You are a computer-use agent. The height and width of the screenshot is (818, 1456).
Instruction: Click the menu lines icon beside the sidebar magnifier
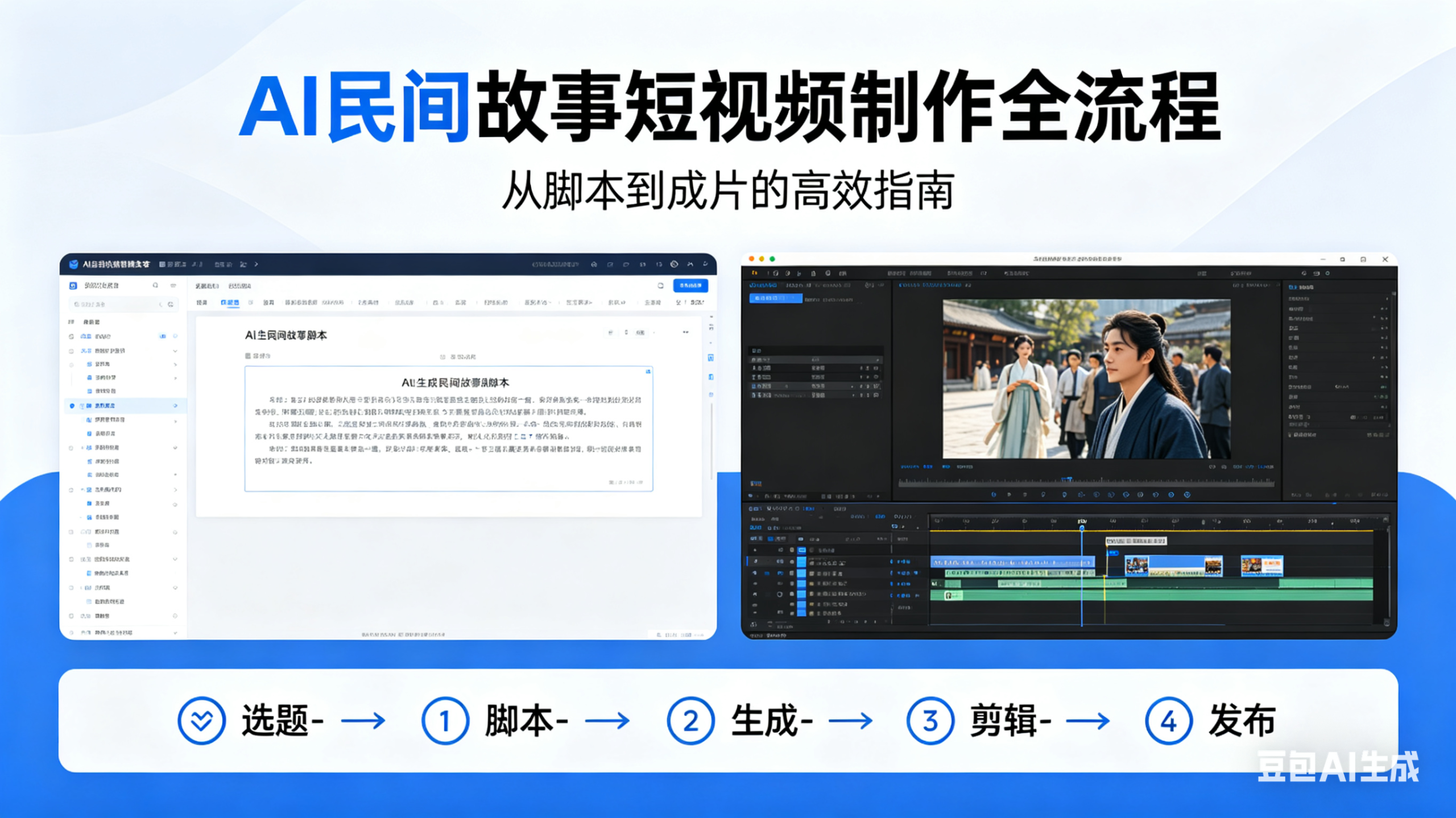[x=173, y=285]
